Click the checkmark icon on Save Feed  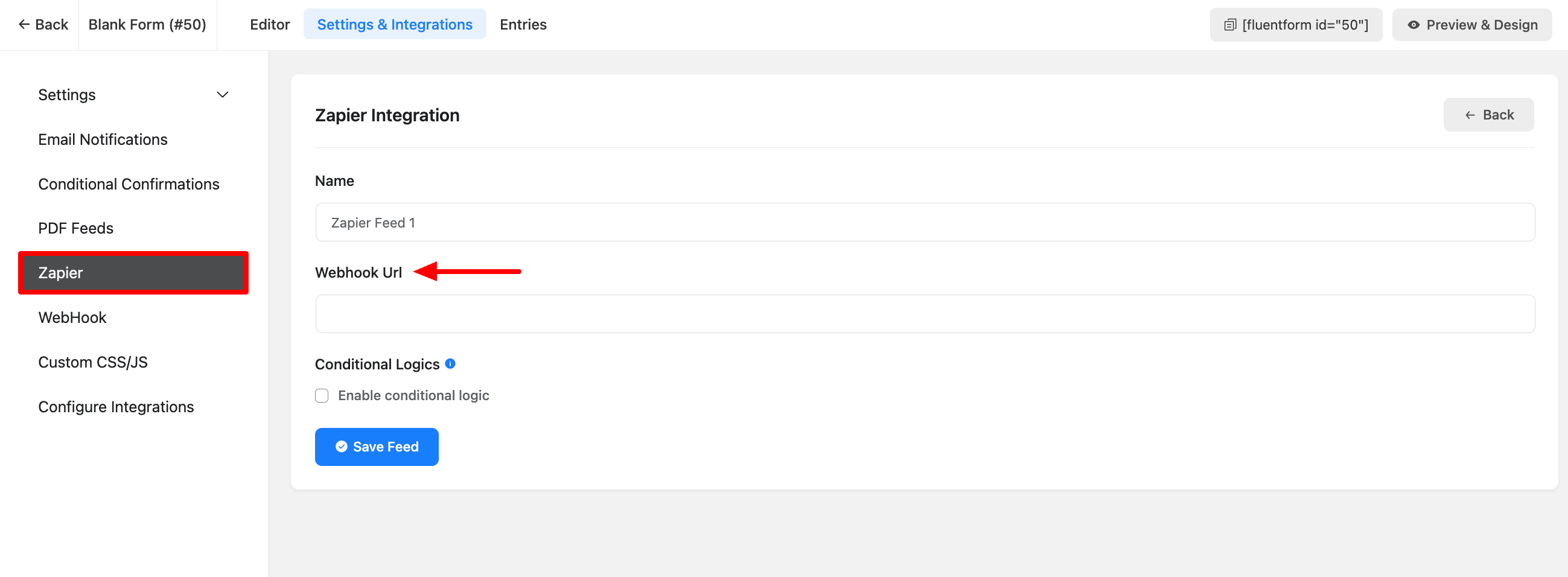(342, 447)
